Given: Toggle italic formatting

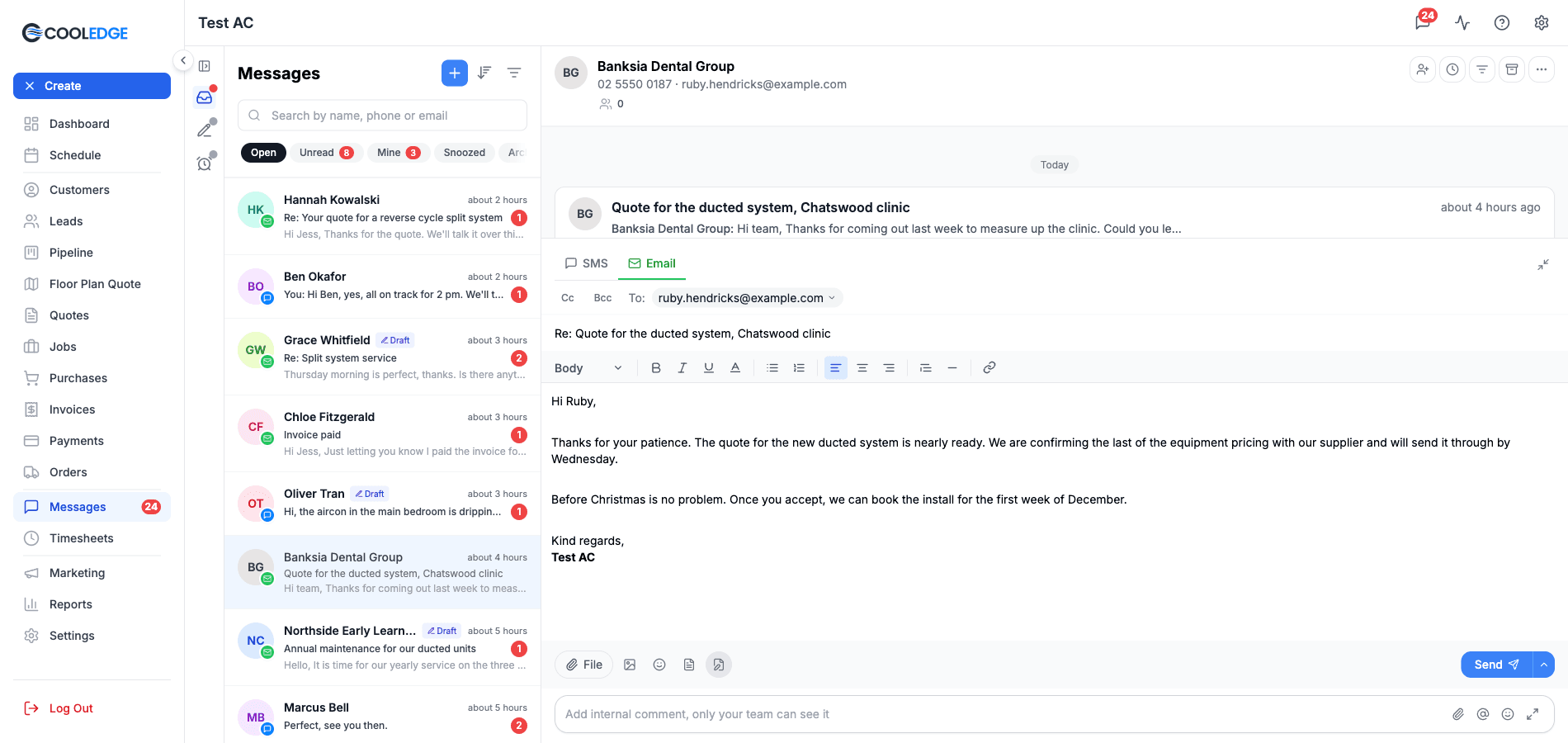Looking at the screenshot, I should click(x=682, y=367).
